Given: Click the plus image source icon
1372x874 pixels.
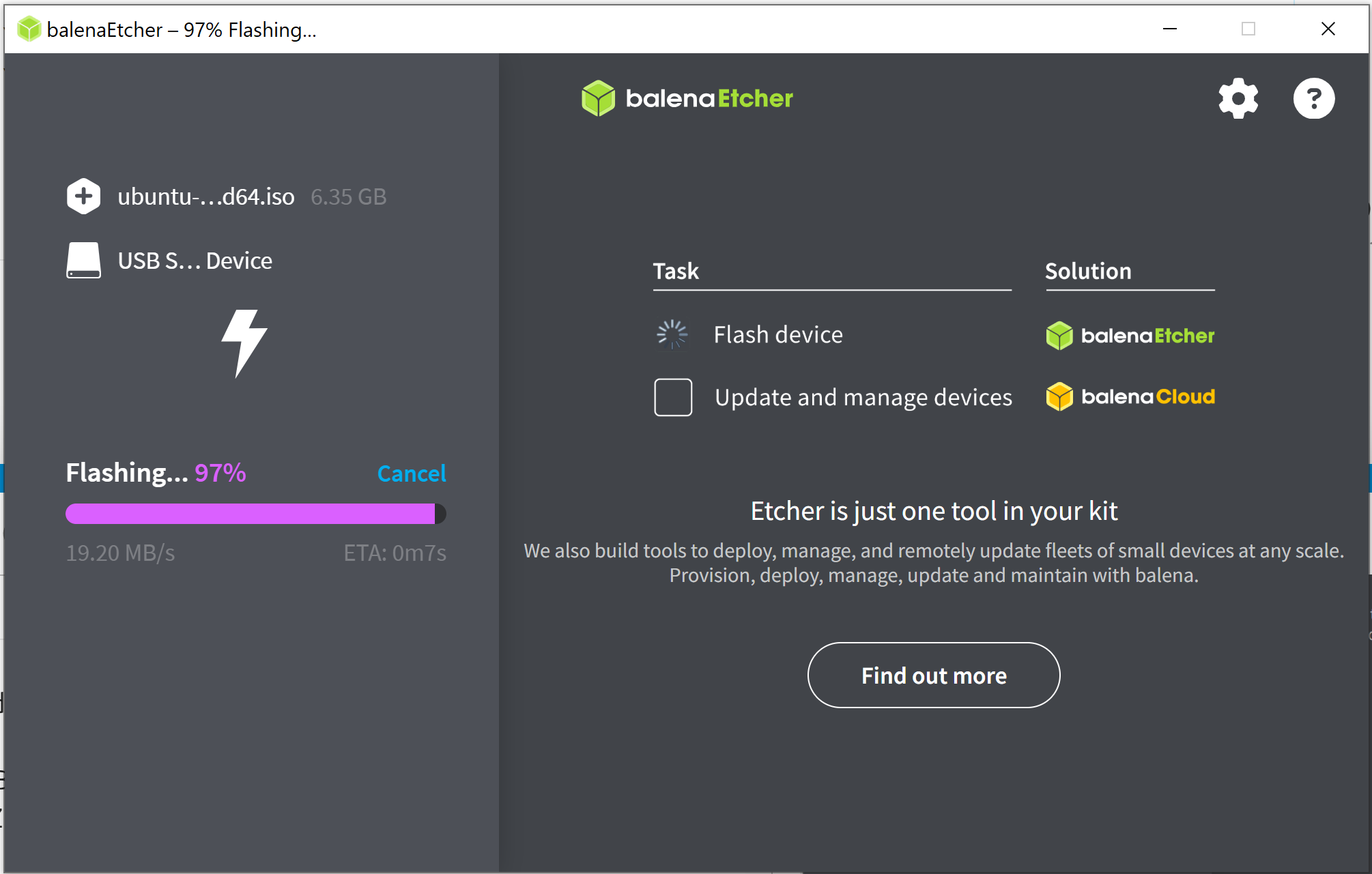Looking at the screenshot, I should point(84,196).
